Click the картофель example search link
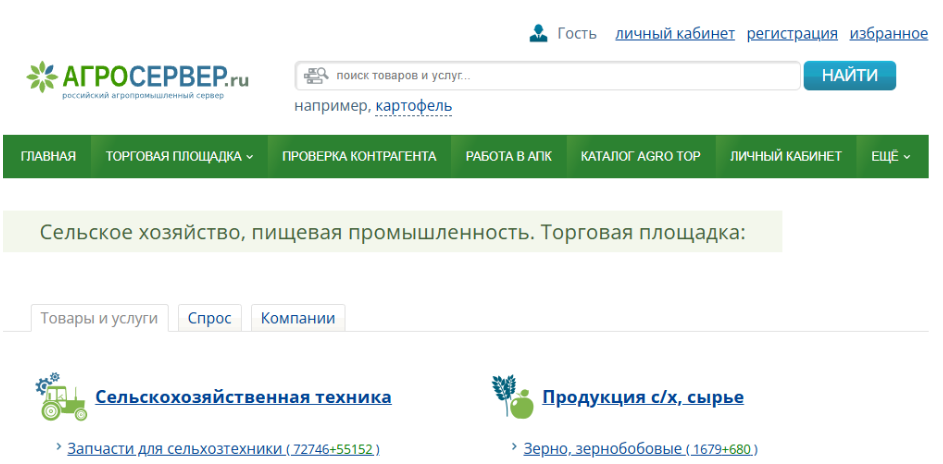This screenshot has height=464, width=943. [x=413, y=106]
